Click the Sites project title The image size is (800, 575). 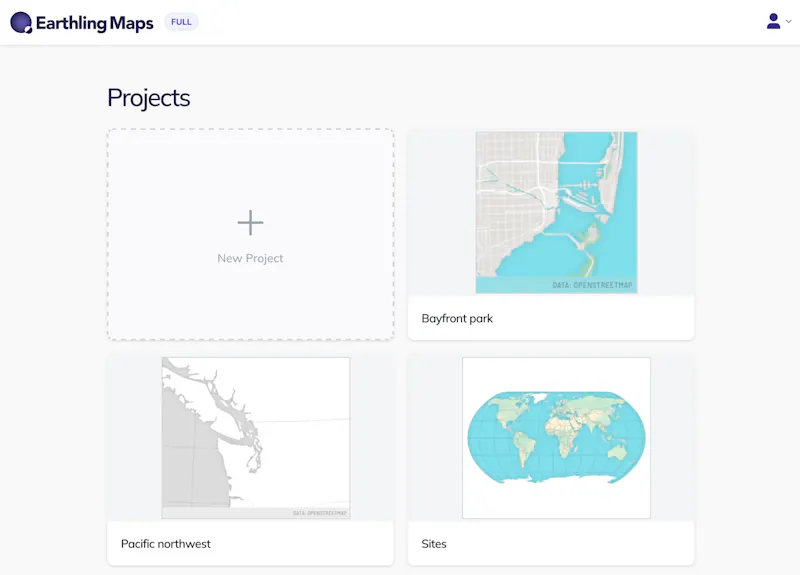coord(434,544)
